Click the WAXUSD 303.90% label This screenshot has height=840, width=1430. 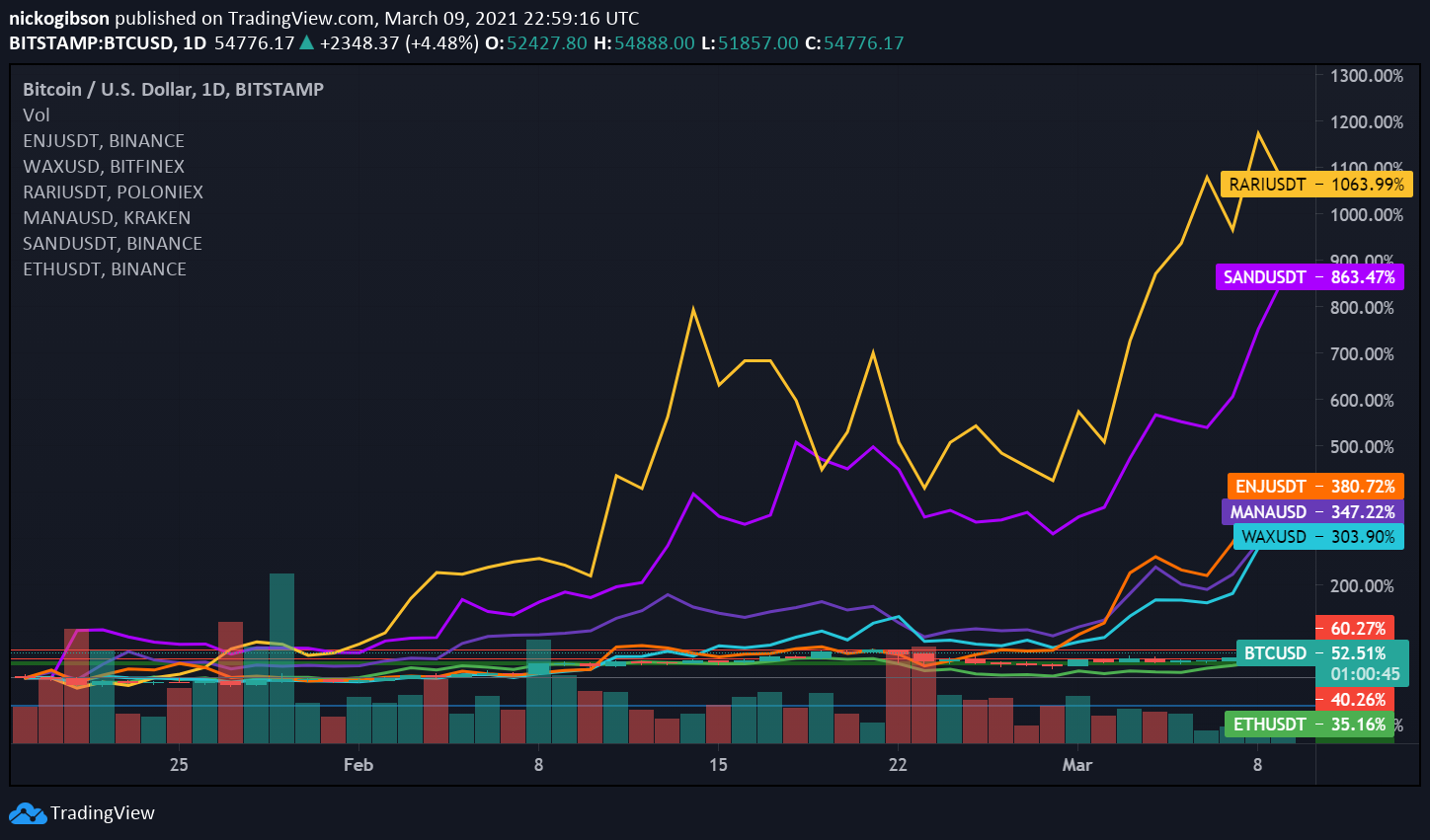coord(1318,537)
